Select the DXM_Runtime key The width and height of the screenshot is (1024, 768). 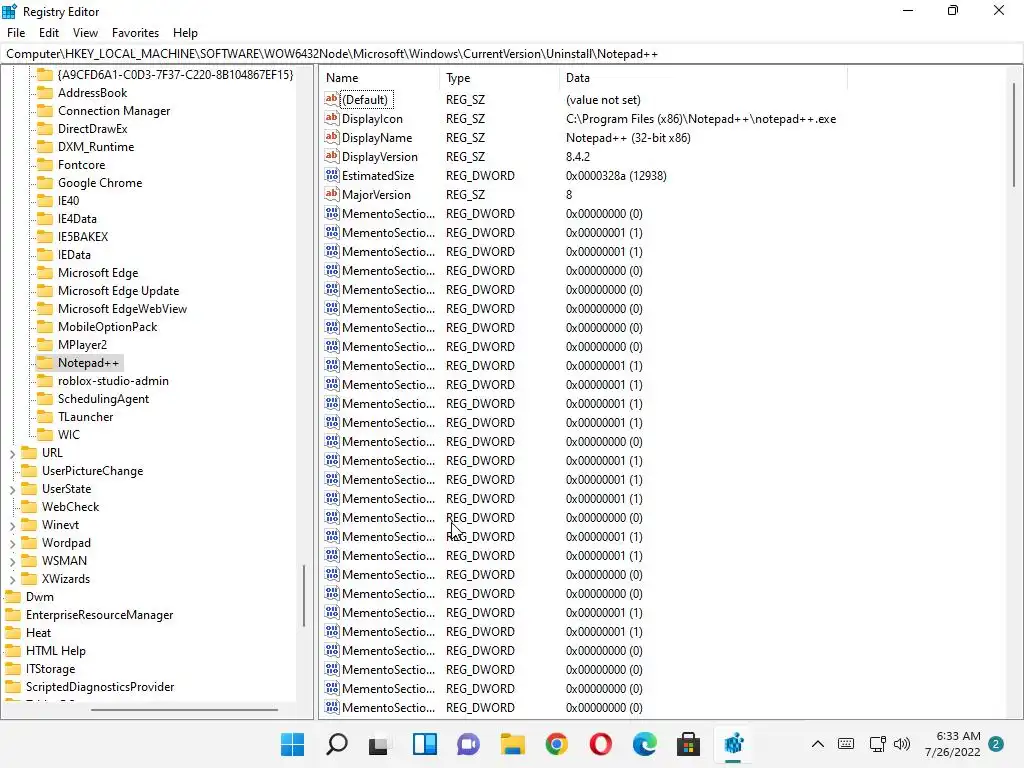(96, 147)
